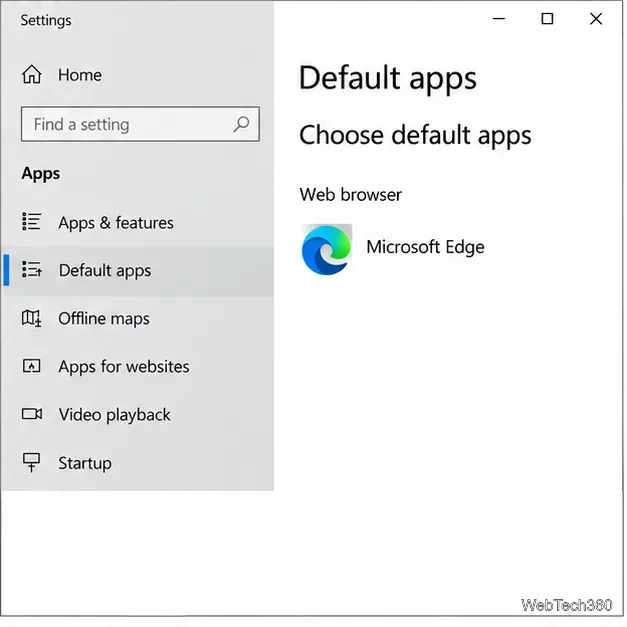Click the Find a setting search field
This screenshot has height=627, width=627.
pyautogui.click(x=140, y=124)
